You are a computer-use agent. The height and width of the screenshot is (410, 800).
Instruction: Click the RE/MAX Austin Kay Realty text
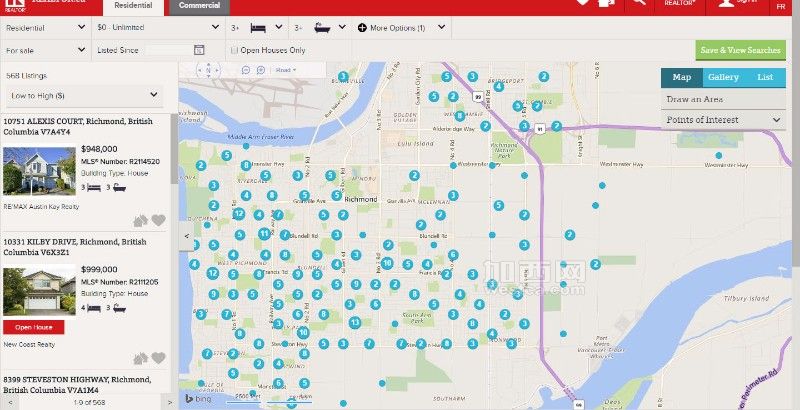point(41,207)
